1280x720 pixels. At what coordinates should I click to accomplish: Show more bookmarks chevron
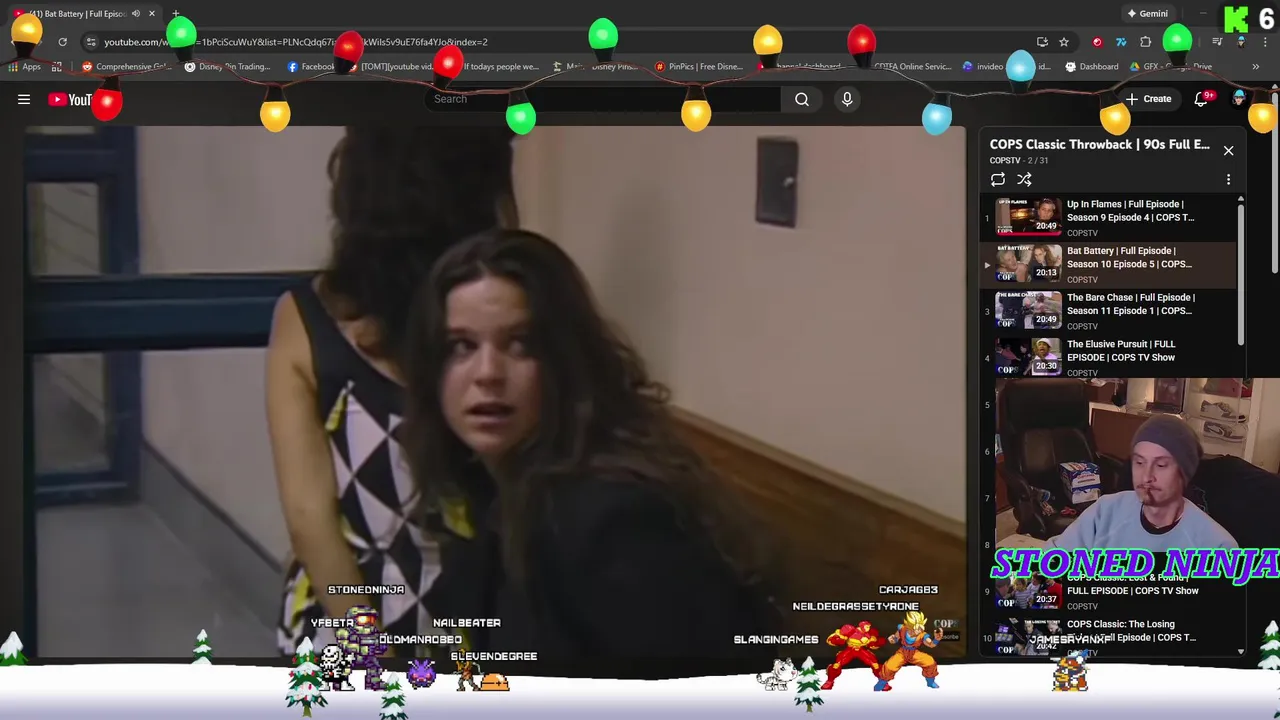1255,67
